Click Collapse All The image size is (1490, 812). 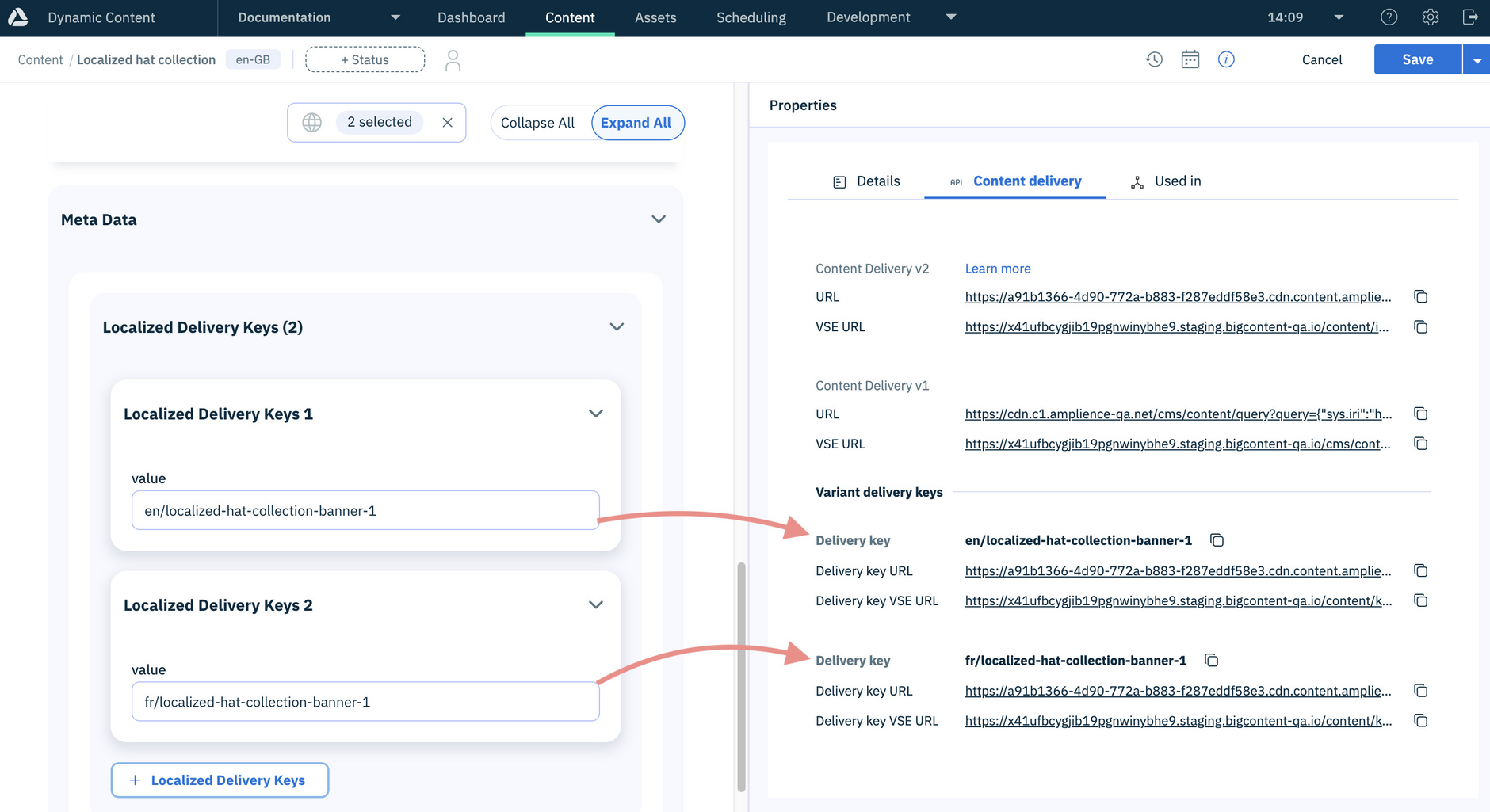(x=537, y=123)
